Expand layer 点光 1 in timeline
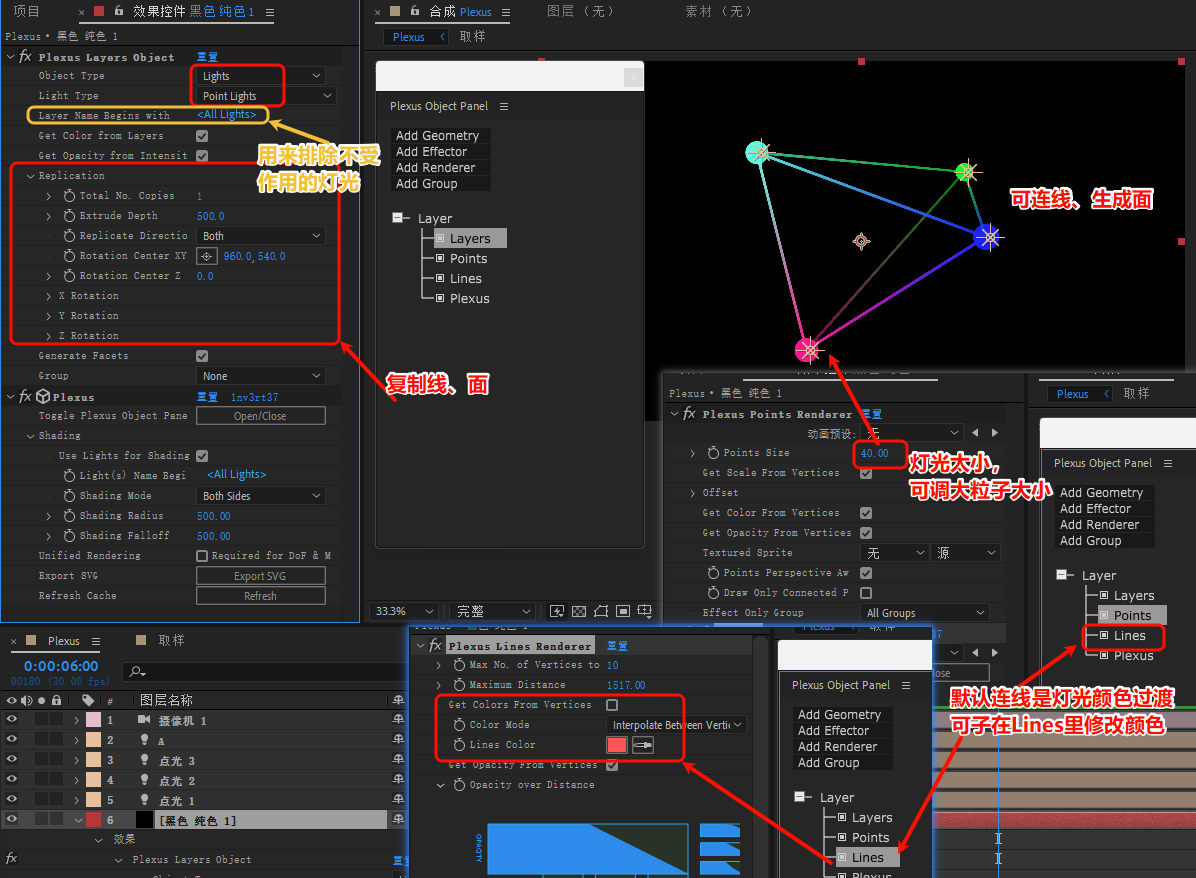Screen dimensions: 1196x878 (x=76, y=800)
